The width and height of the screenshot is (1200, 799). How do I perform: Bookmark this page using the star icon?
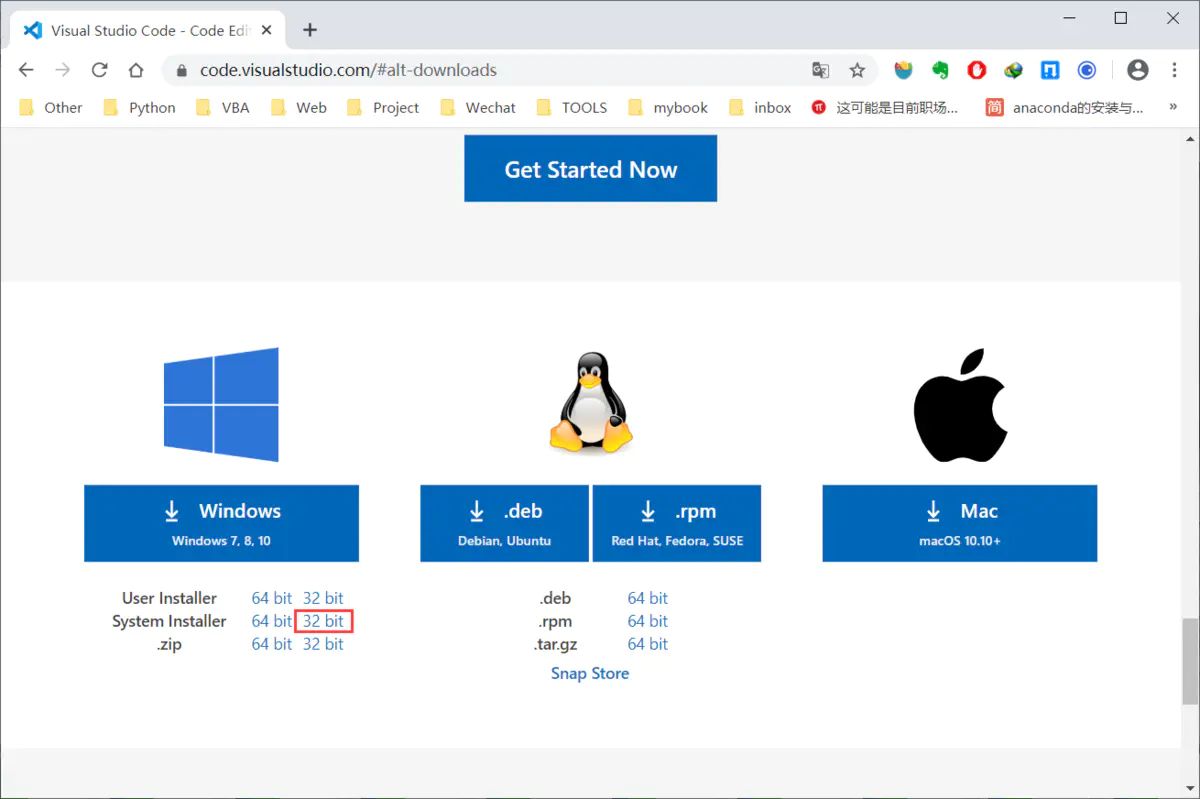pyautogui.click(x=857, y=70)
